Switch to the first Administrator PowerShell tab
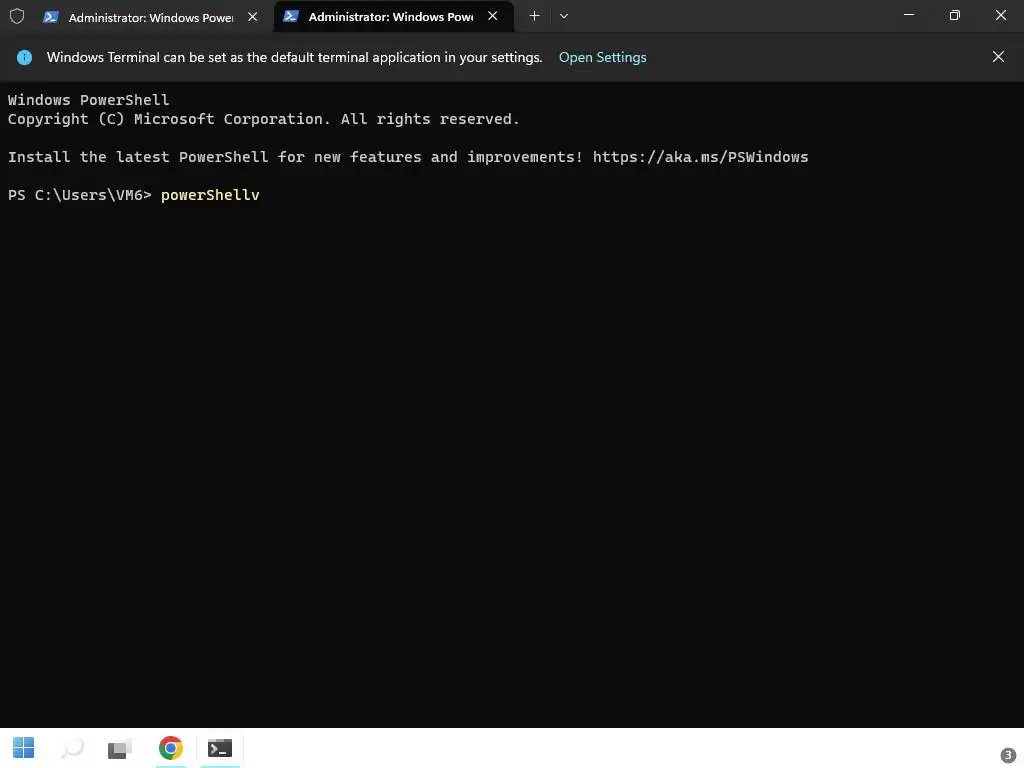This screenshot has width=1024, height=768. (151, 18)
